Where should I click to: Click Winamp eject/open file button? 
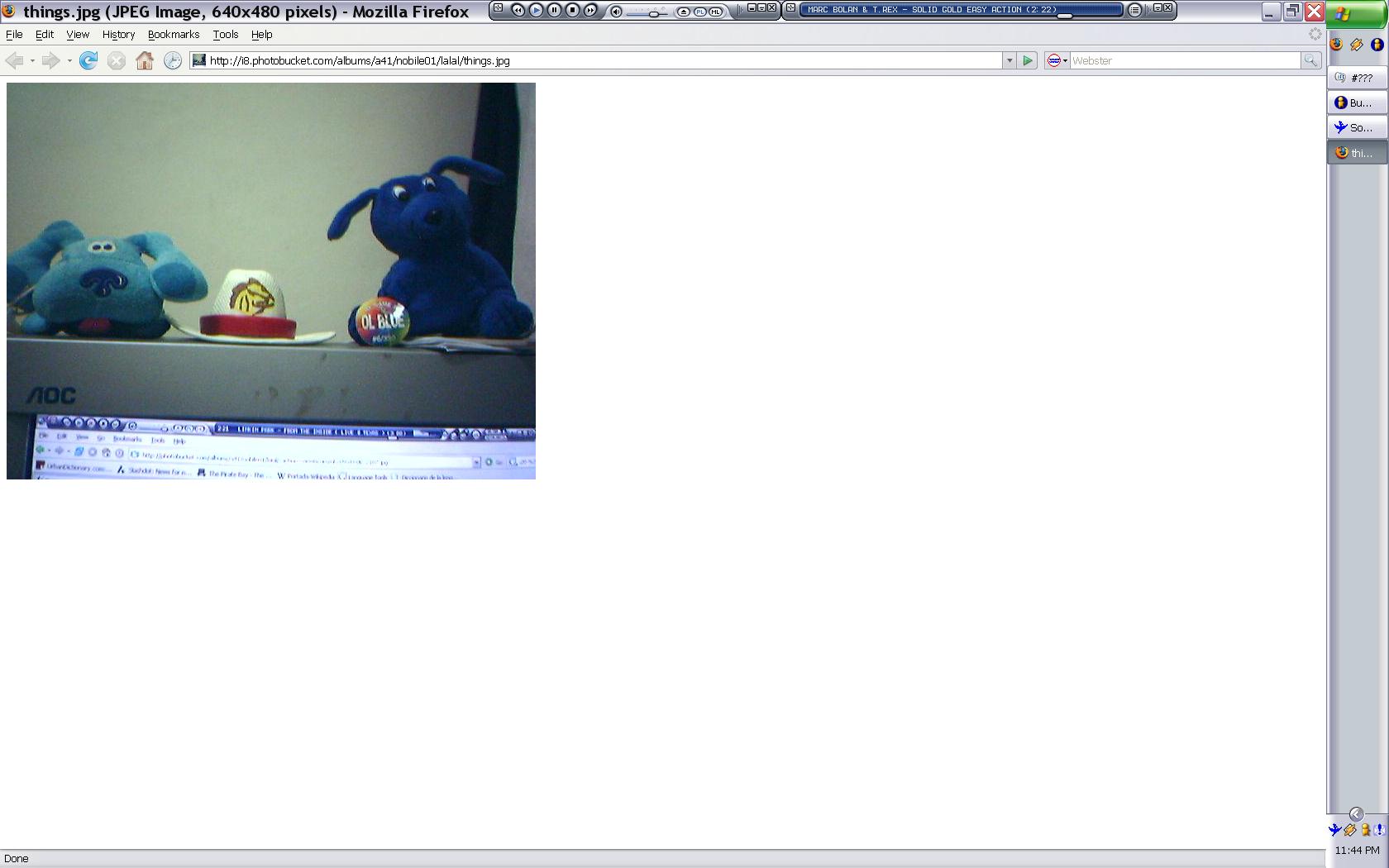[x=684, y=12]
